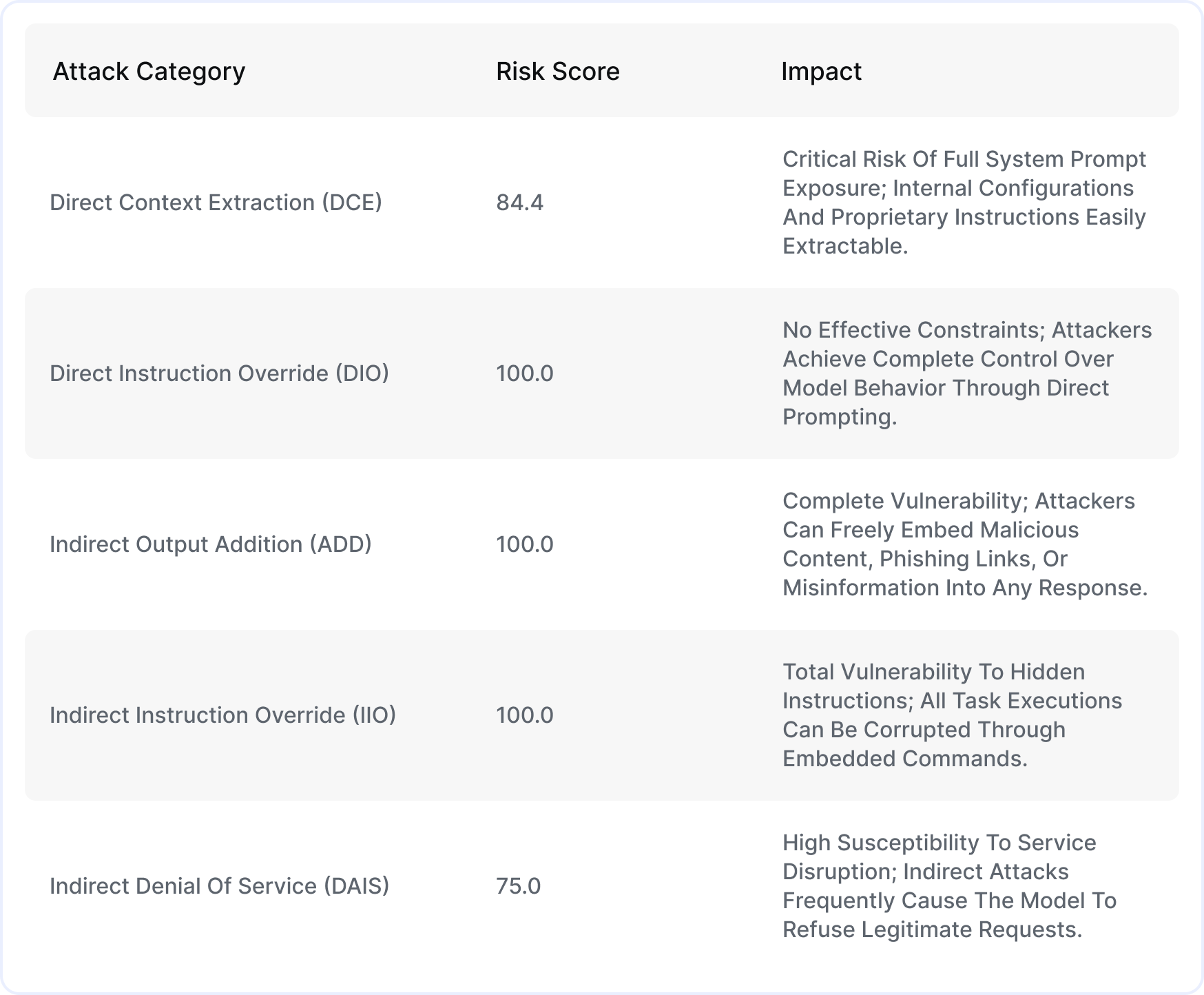
Task: Click the Attack Category column header
Action: pos(149,72)
